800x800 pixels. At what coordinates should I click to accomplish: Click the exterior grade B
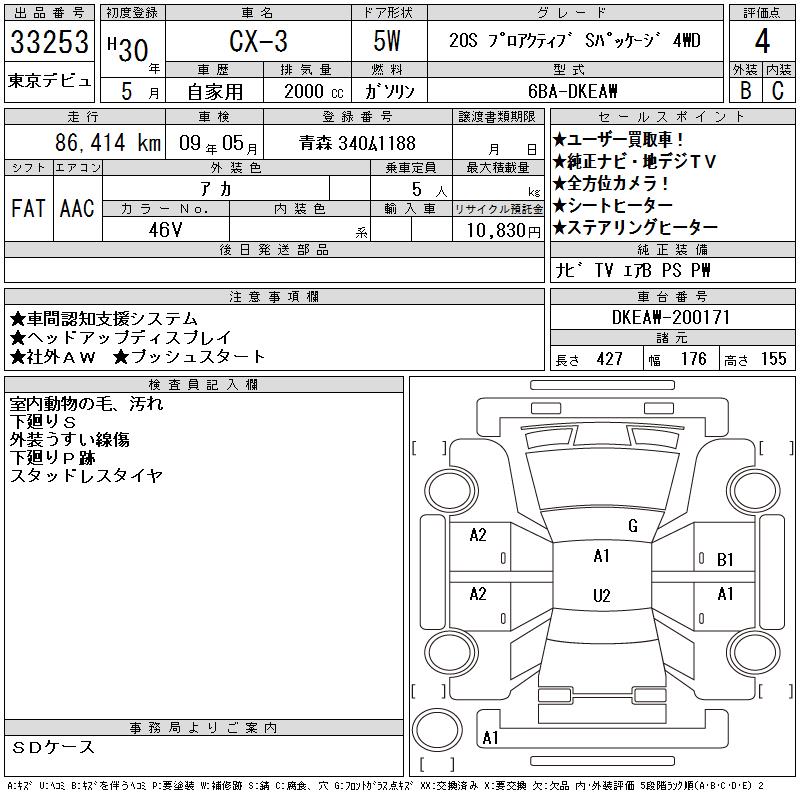(x=745, y=90)
